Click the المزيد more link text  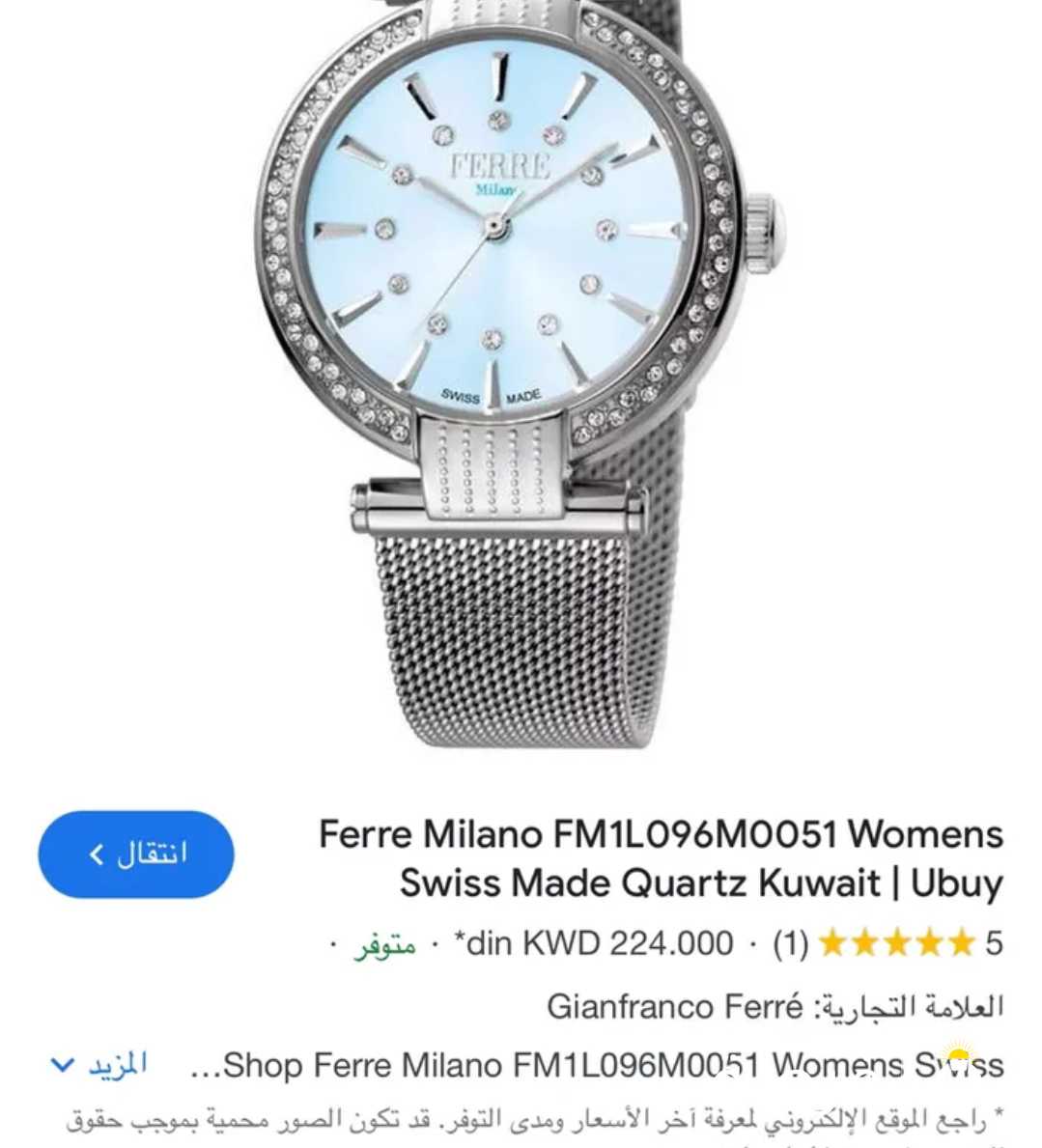[118, 1064]
